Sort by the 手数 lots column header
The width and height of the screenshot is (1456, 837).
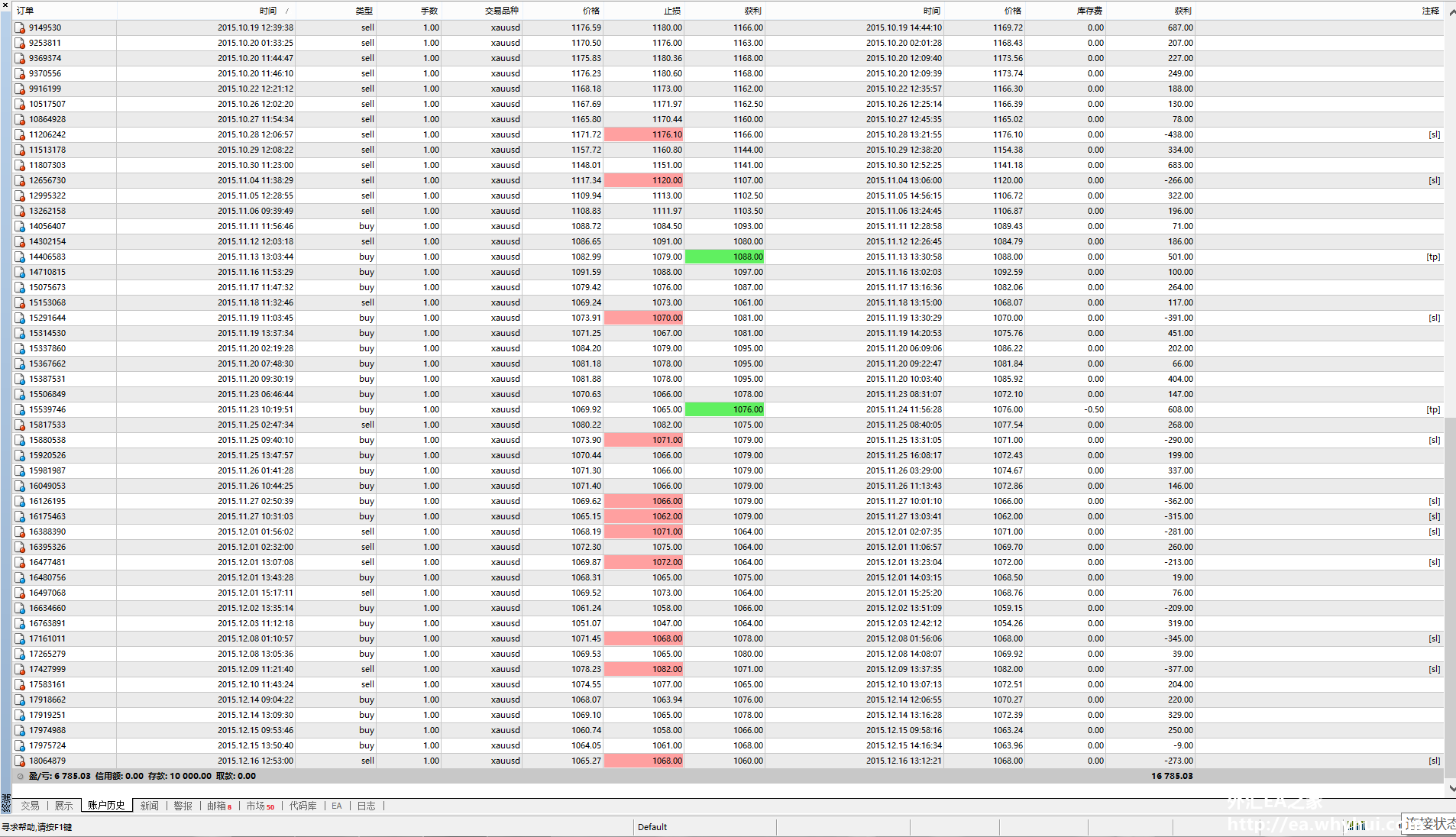coord(409,11)
